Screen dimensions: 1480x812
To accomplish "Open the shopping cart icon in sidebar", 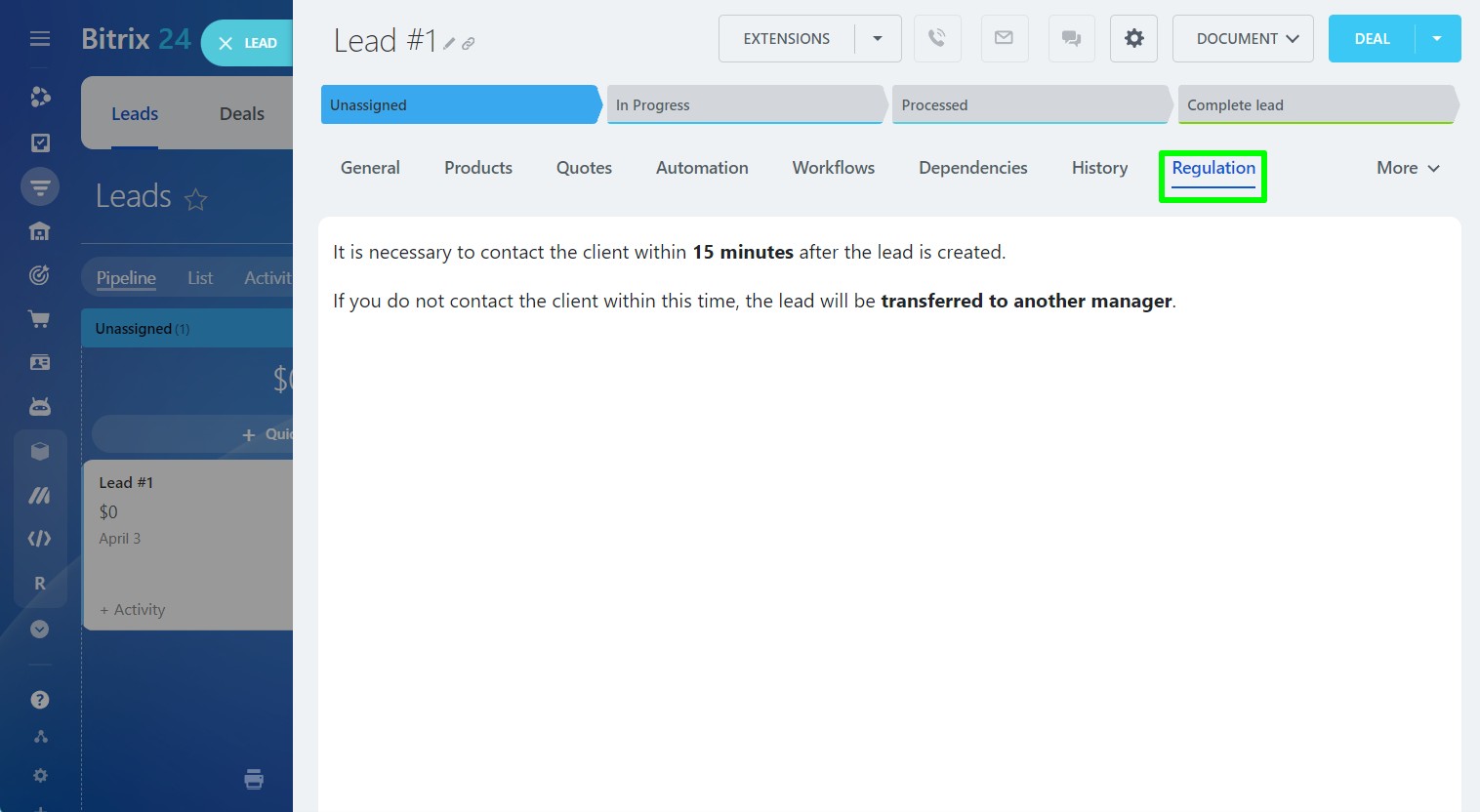I will point(40,319).
